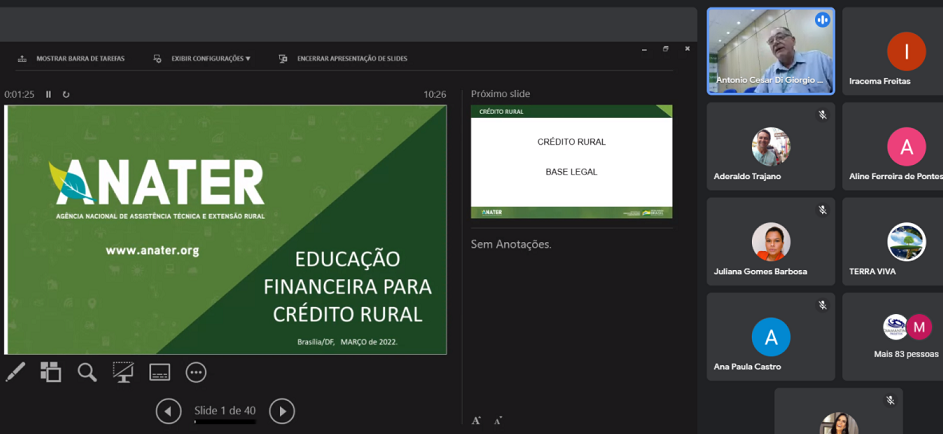The width and height of the screenshot is (943, 434).
Task: Open Exibir Configurações dropdown
Action: point(202,59)
